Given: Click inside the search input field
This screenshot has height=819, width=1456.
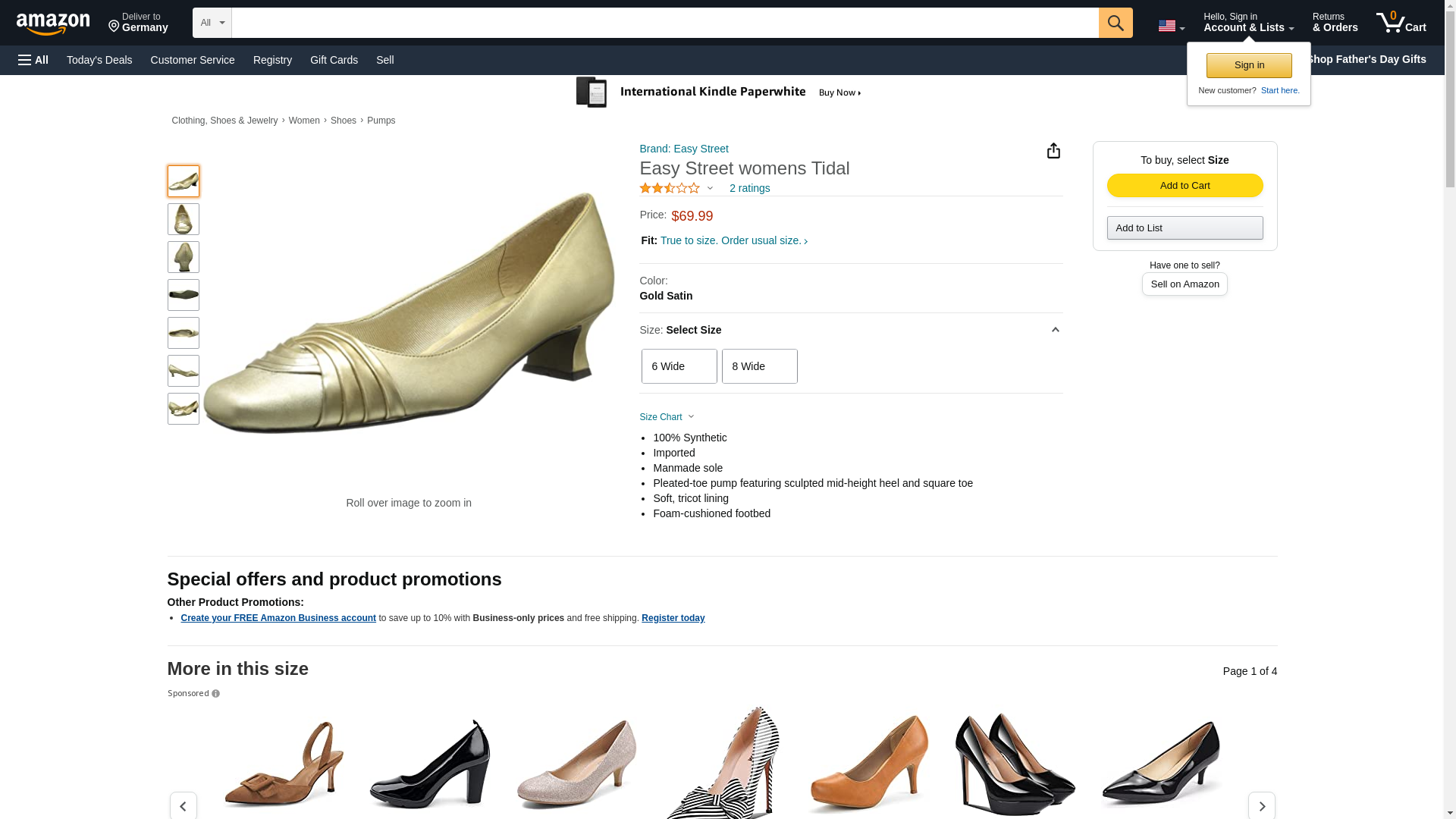Looking at the screenshot, I should (x=664, y=23).
